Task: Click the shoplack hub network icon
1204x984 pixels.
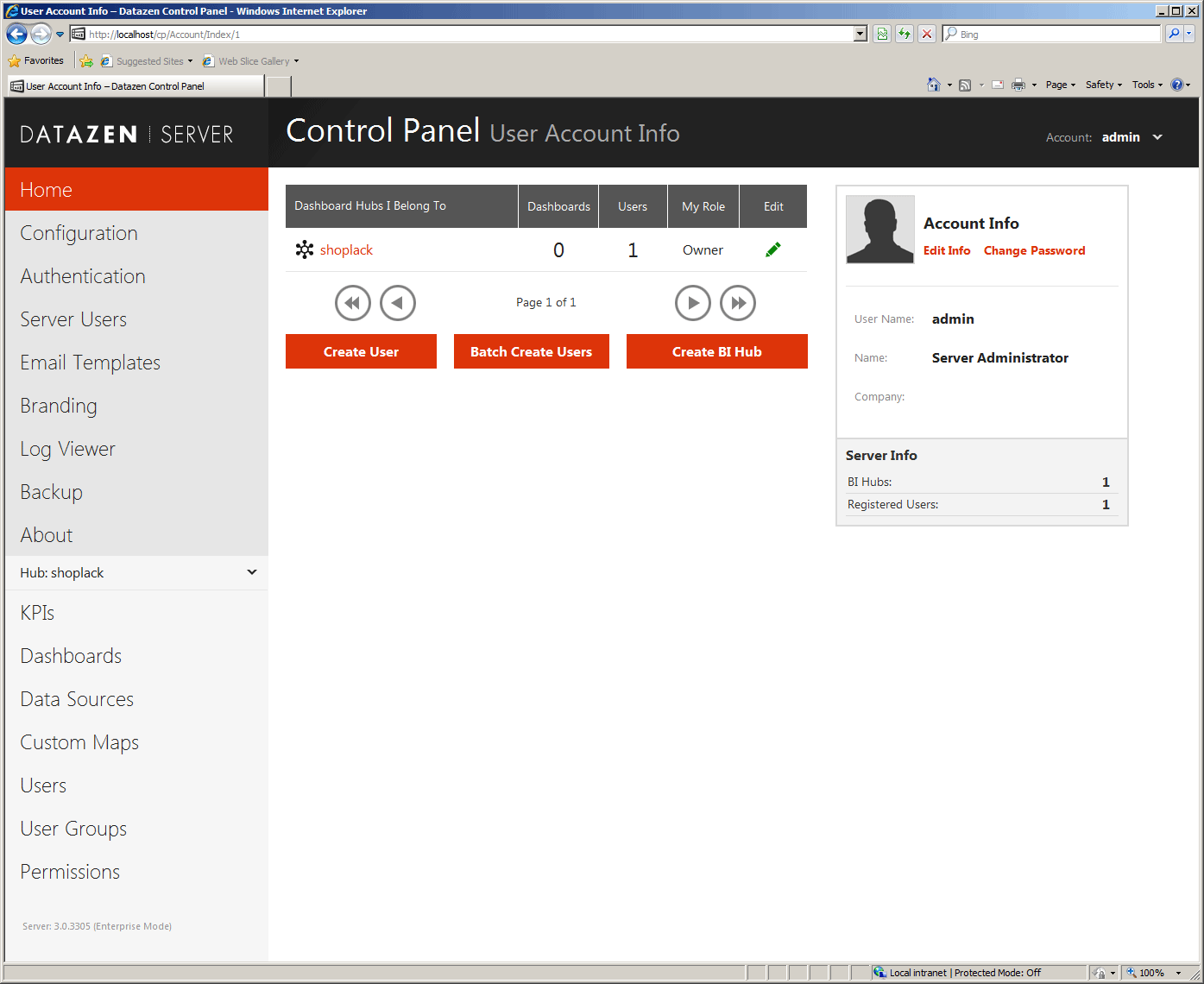Action: click(305, 249)
